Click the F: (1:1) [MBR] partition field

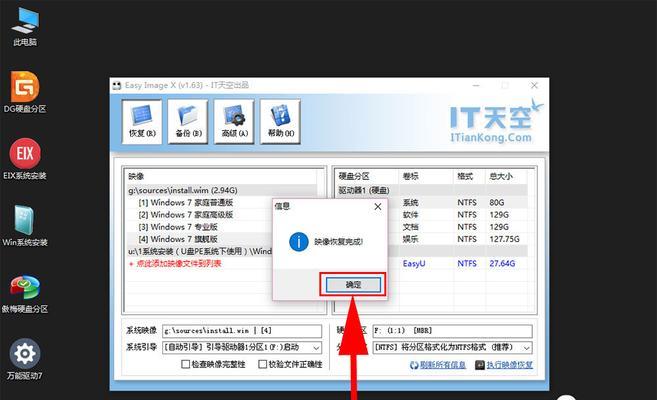tap(453, 330)
